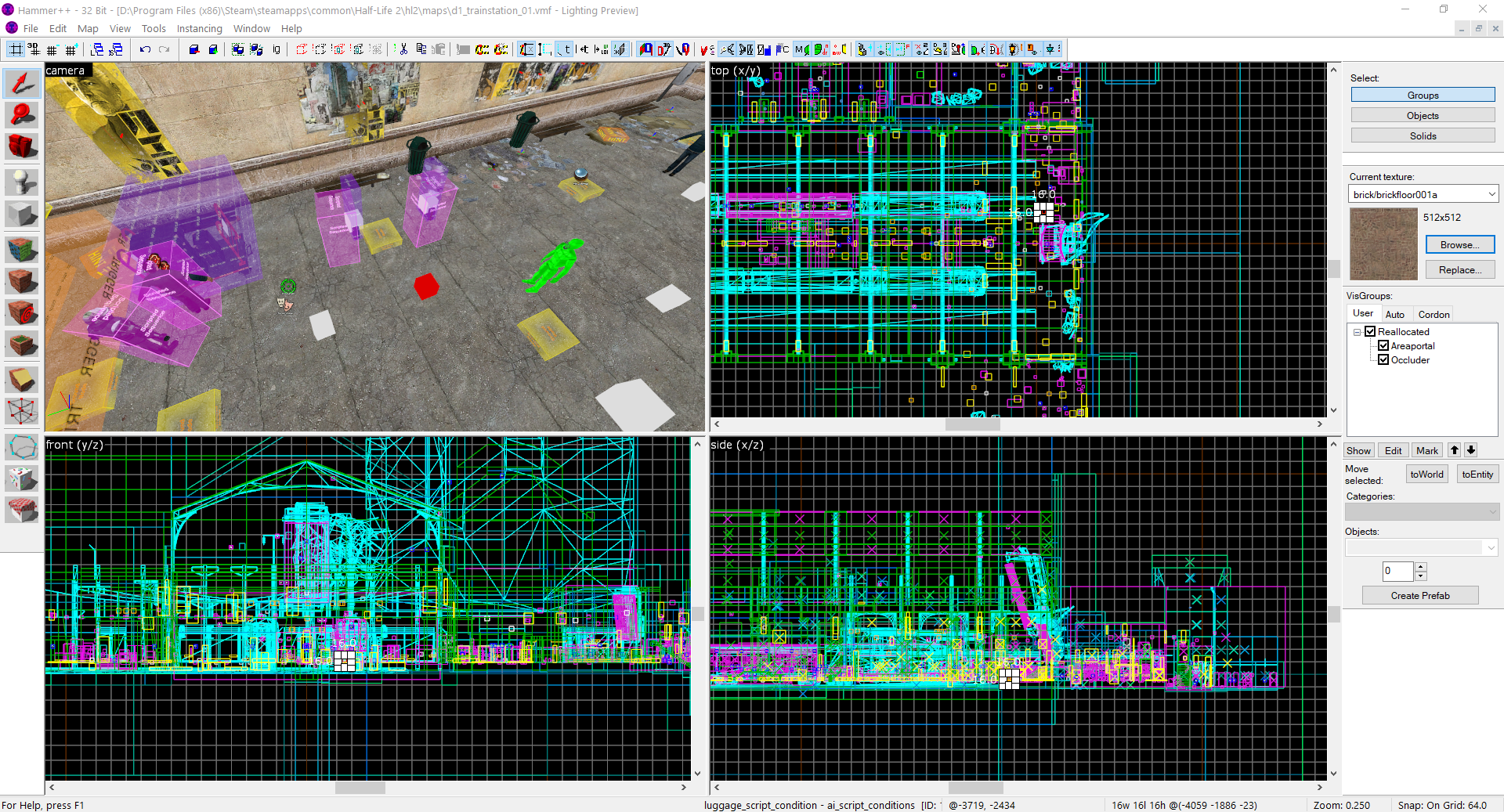Click the toWorld button
This screenshot has height=812, width=1504.
click(1426, 474)
